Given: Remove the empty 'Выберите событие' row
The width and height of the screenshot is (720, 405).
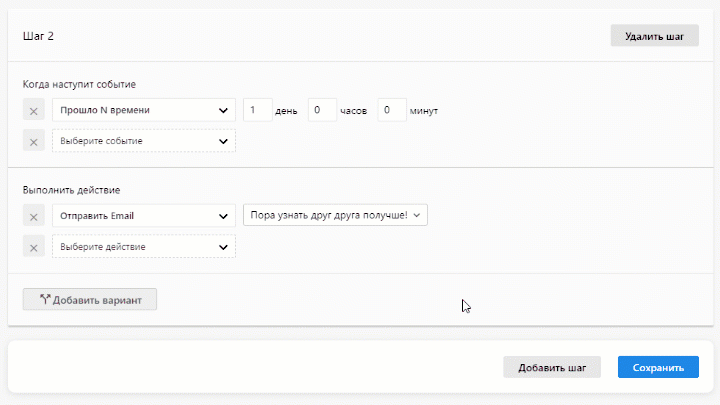Looking at the screenshot, I should coord(33,141).
